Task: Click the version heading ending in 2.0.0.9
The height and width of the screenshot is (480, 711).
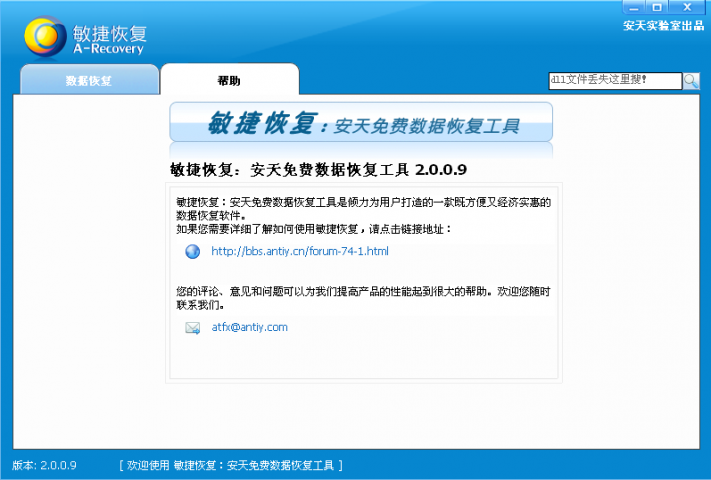Action: [x=318, y=170]
